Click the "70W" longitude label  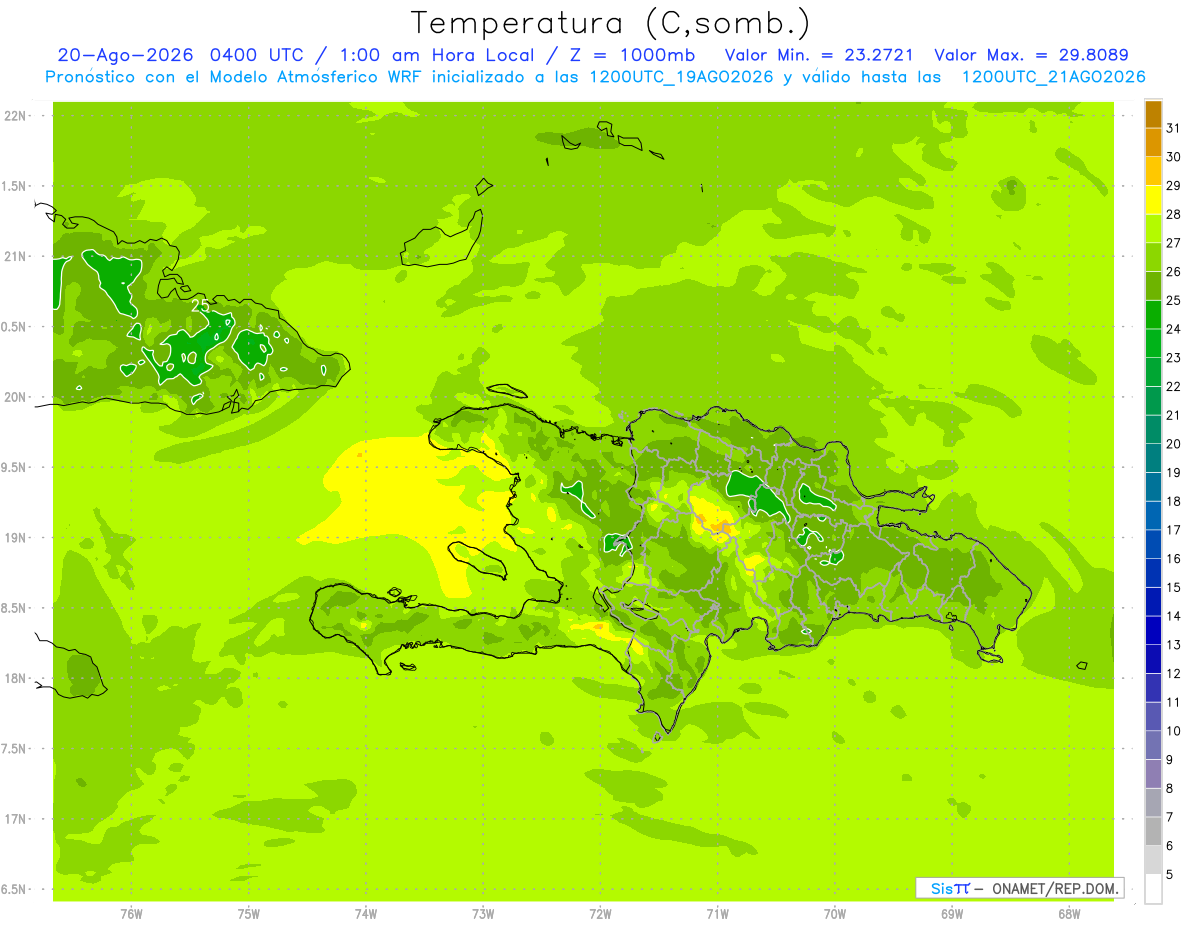pos(835,914)
